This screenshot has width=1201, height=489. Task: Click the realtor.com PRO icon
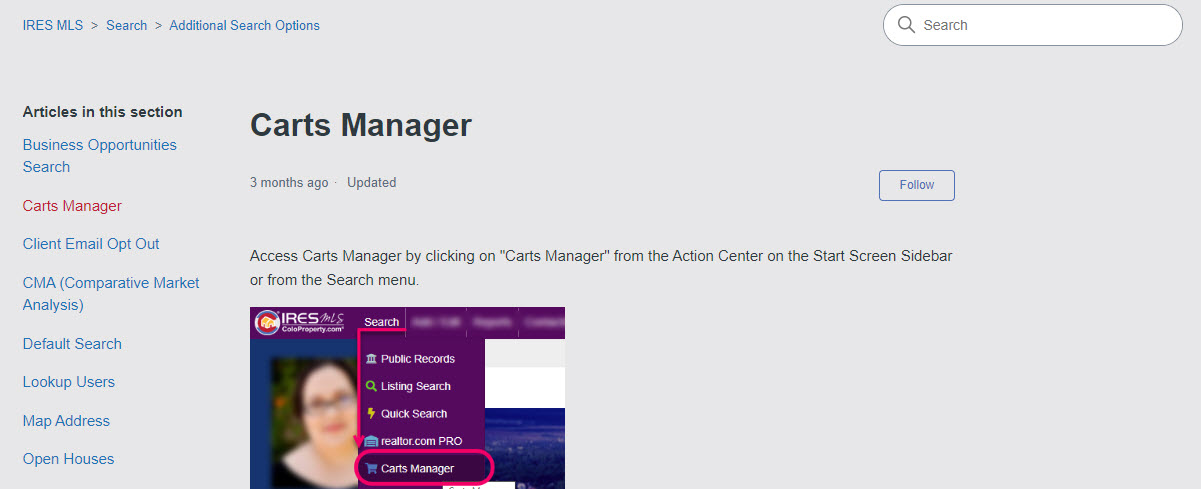point(371,441)
